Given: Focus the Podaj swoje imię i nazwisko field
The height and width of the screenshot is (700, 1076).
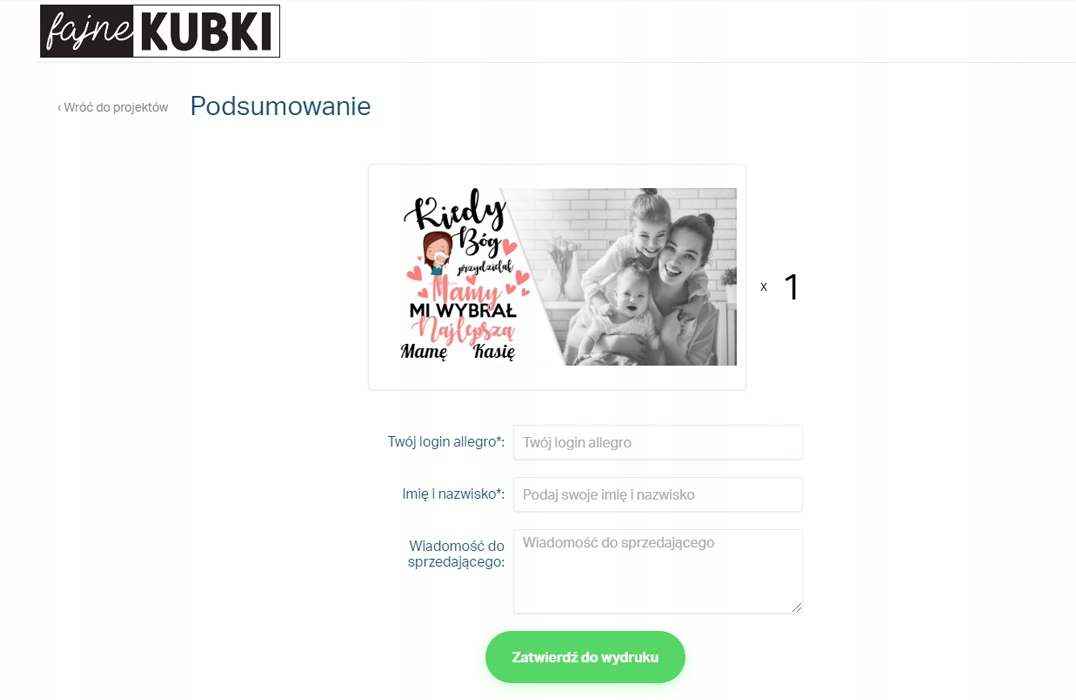Looking at the screenshot, I should point(657,495).
